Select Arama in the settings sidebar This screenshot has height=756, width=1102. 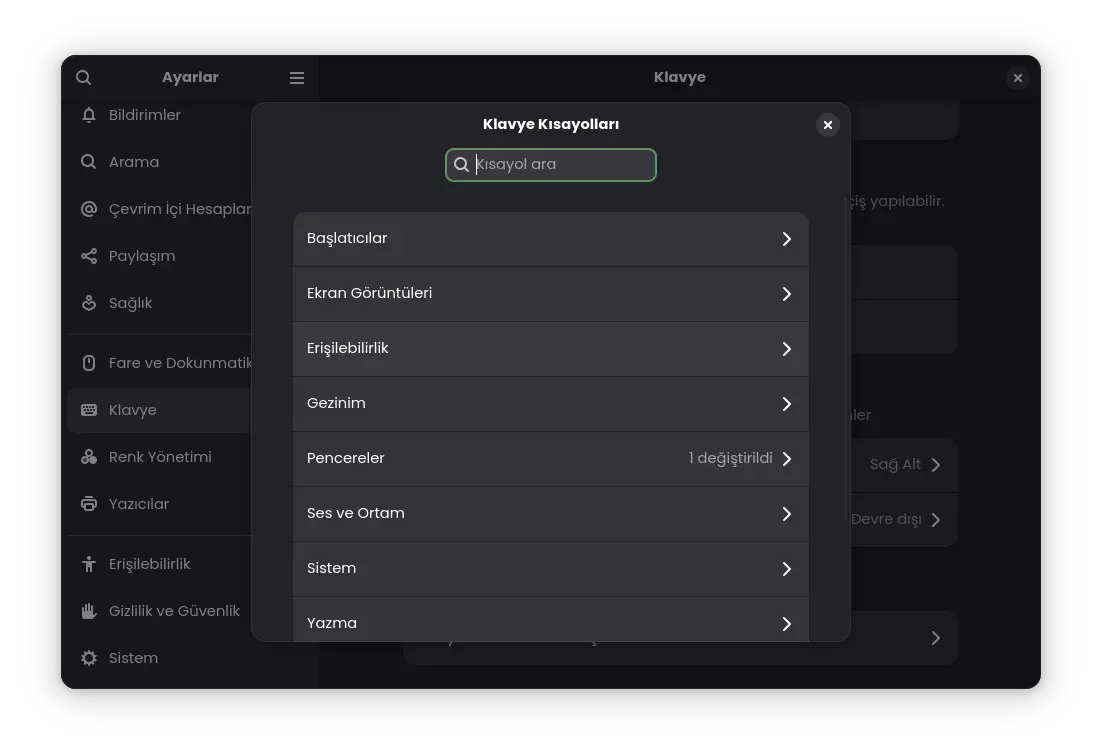(160, 162)
